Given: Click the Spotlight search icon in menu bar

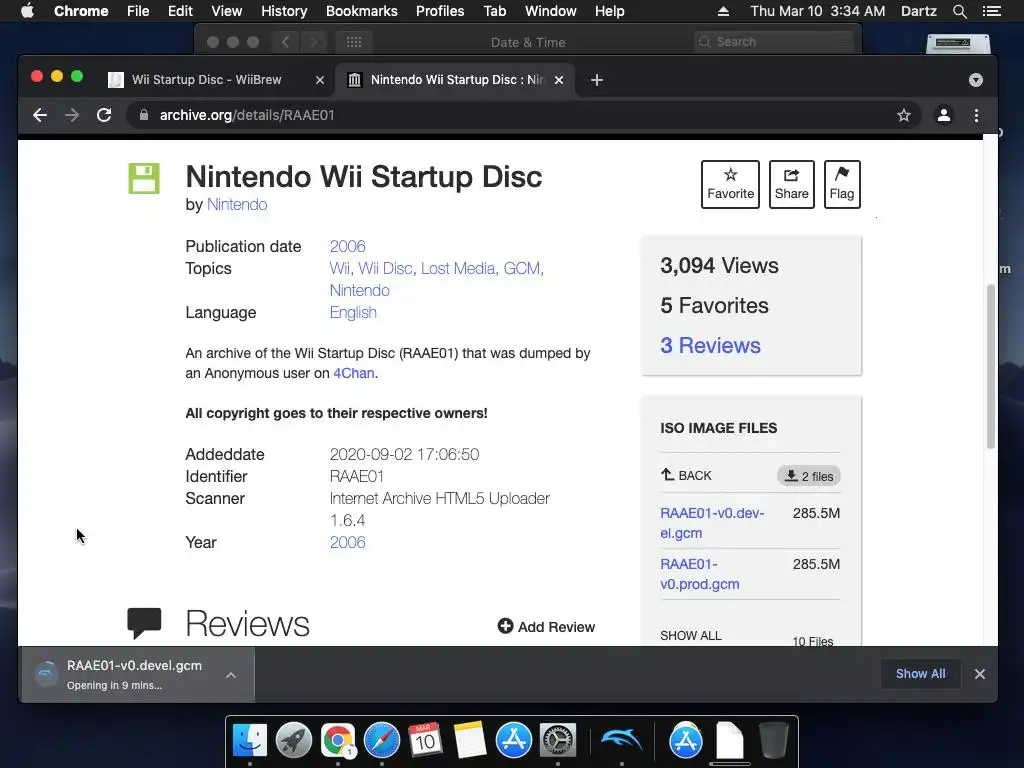Looking at the screenshot, I should tap(959, 11).
